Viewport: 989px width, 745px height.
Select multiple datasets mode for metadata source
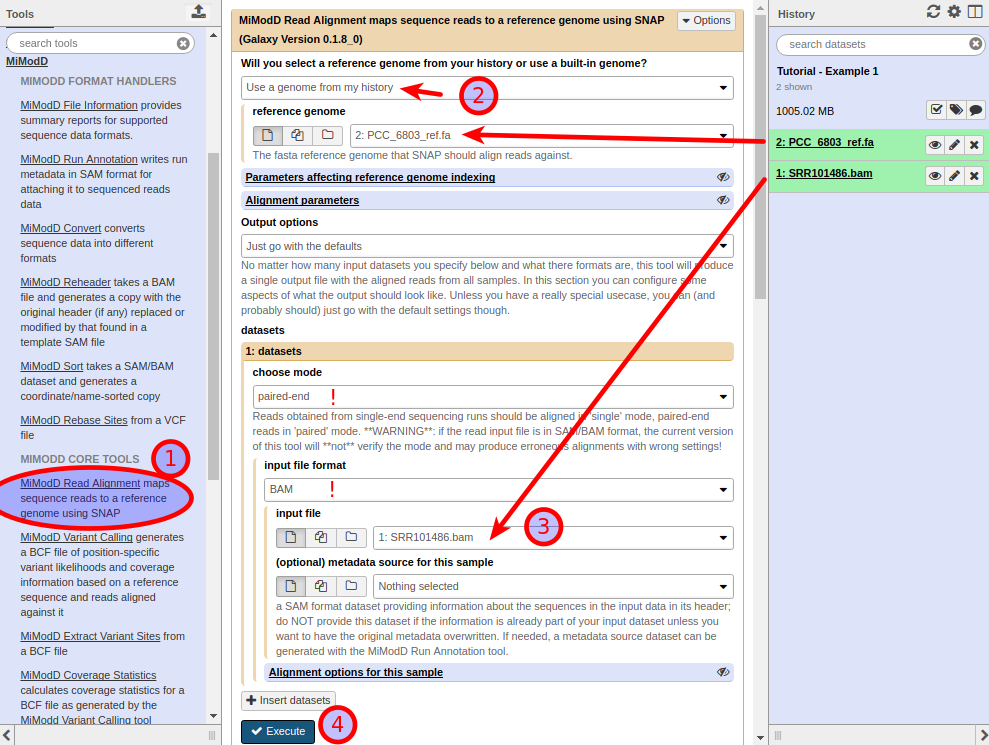click(320, 586)
